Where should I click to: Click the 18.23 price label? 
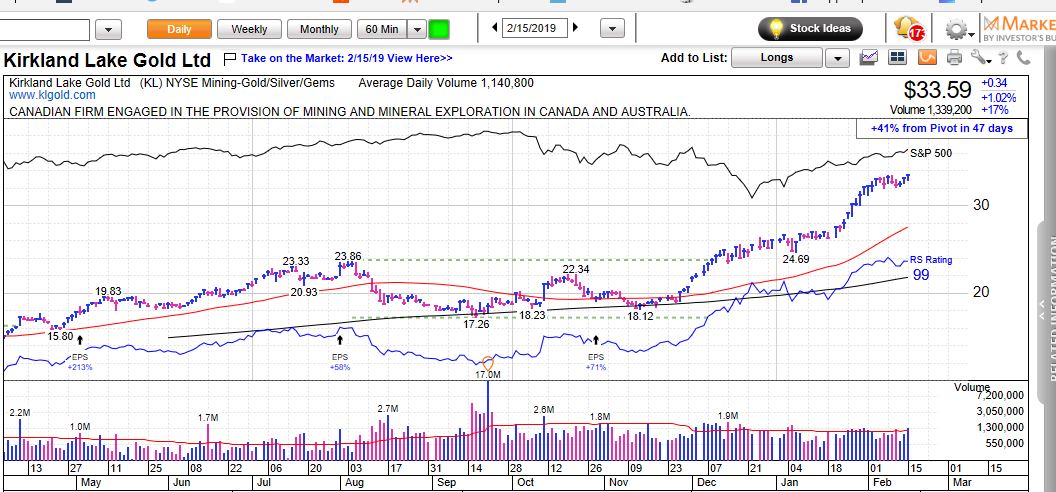click(x=531, y=314)
